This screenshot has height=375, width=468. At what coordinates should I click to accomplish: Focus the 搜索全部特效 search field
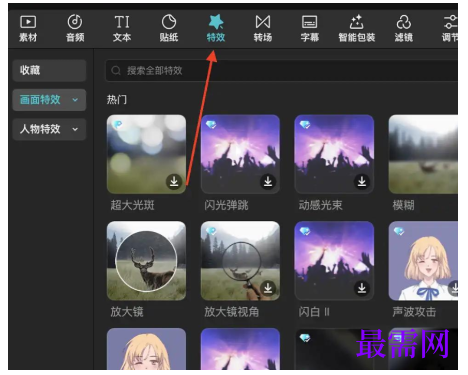(282, 71)
